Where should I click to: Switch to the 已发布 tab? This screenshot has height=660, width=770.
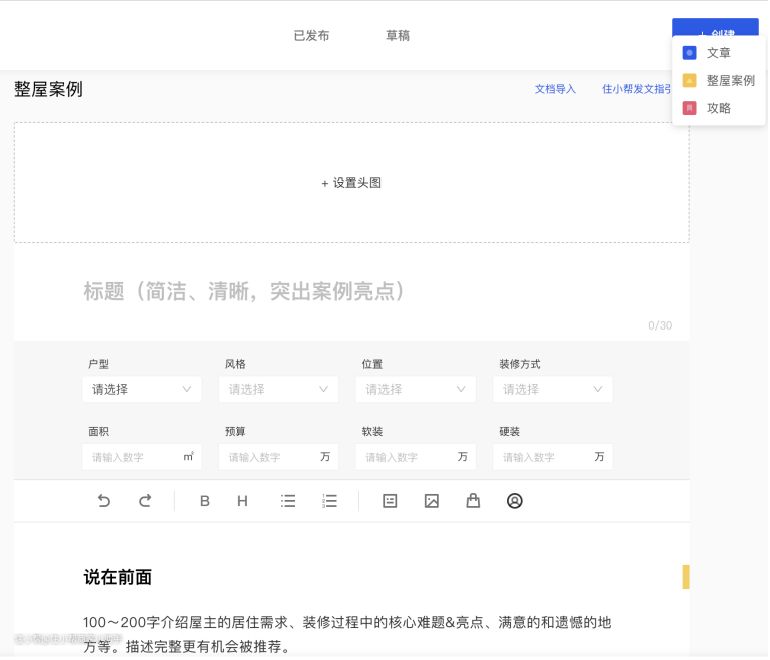311,36
